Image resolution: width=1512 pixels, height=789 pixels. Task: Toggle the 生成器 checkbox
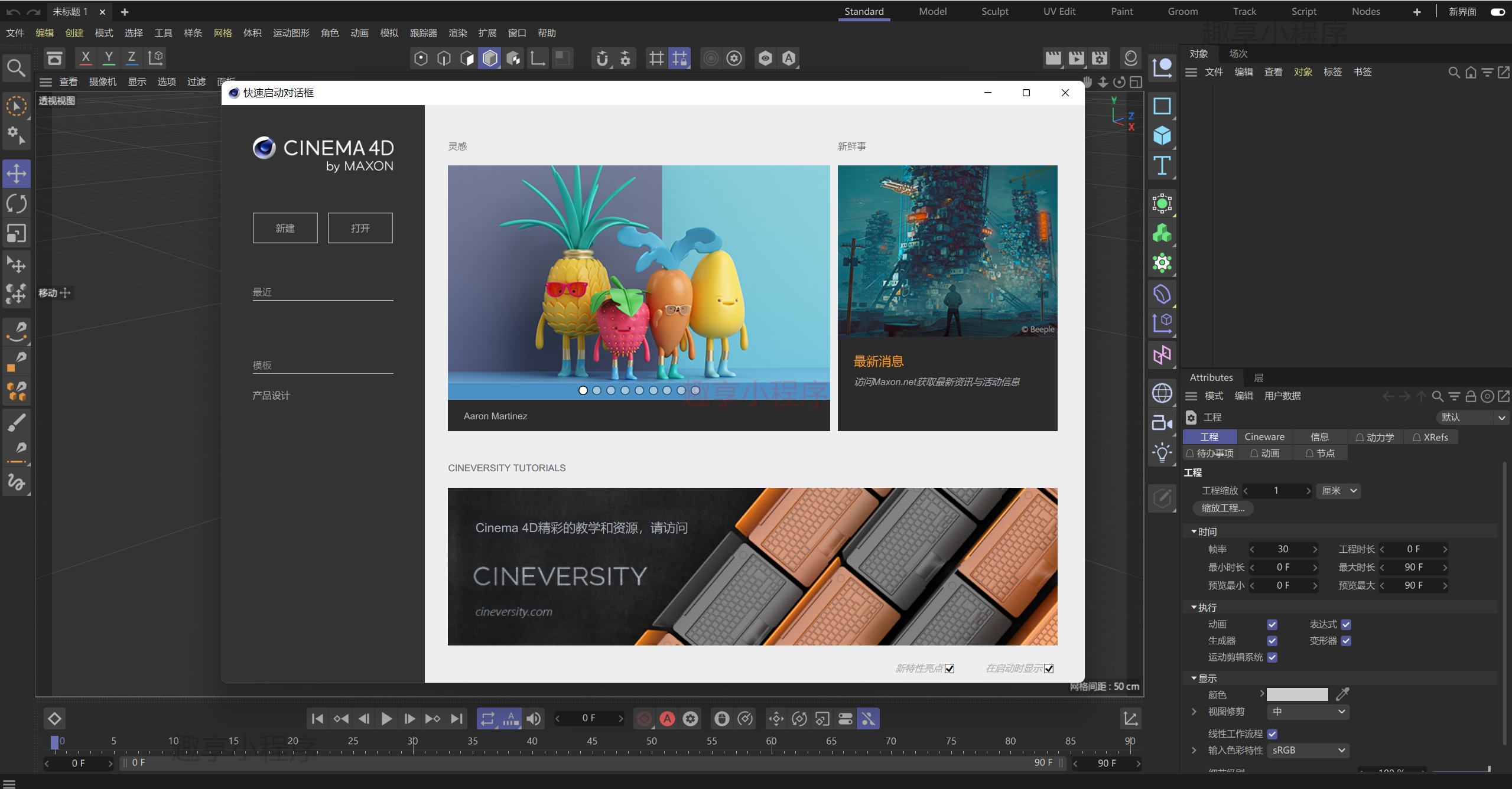point(1272,641)
